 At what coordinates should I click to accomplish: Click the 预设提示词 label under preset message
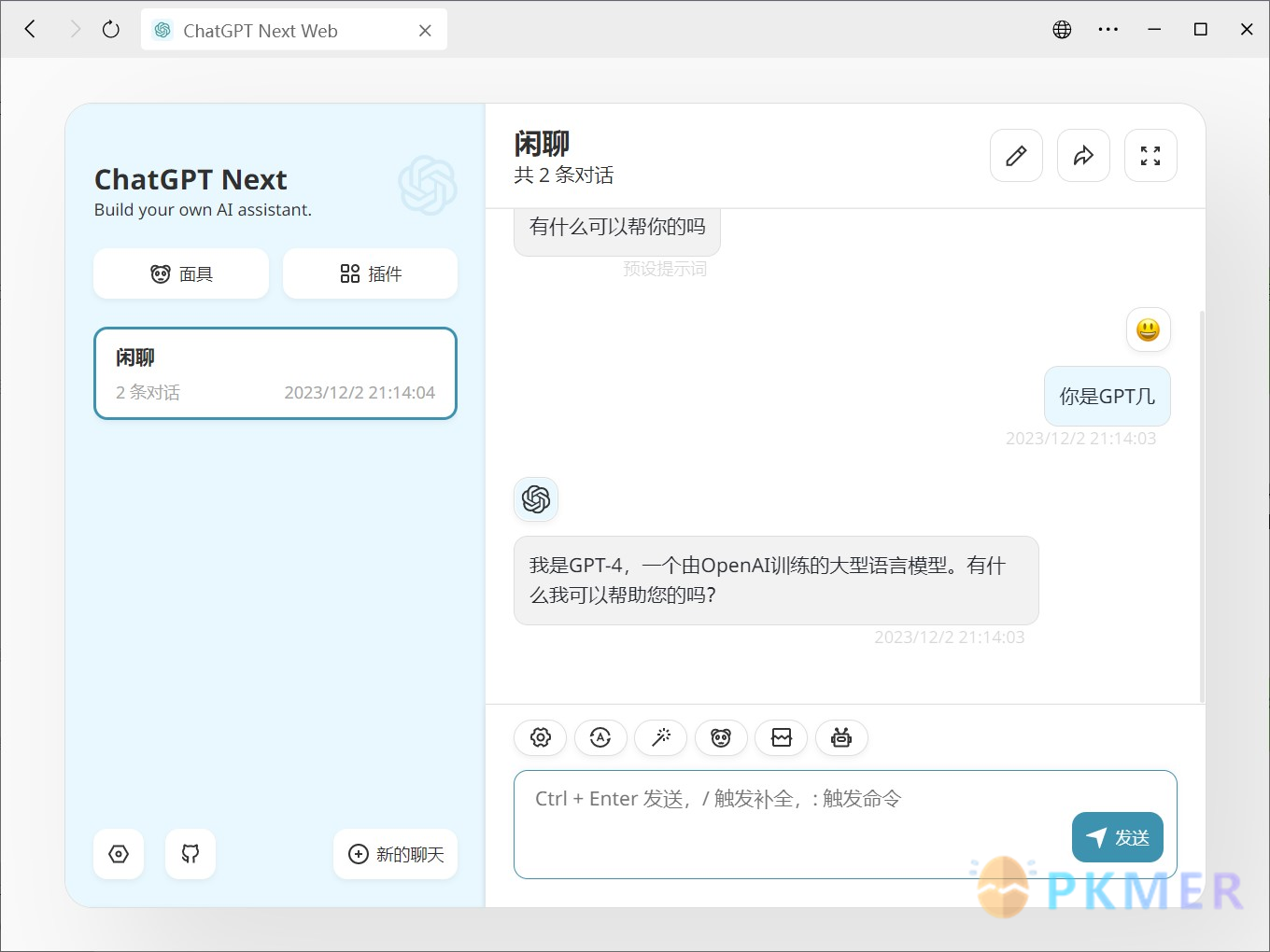[665, 269]
